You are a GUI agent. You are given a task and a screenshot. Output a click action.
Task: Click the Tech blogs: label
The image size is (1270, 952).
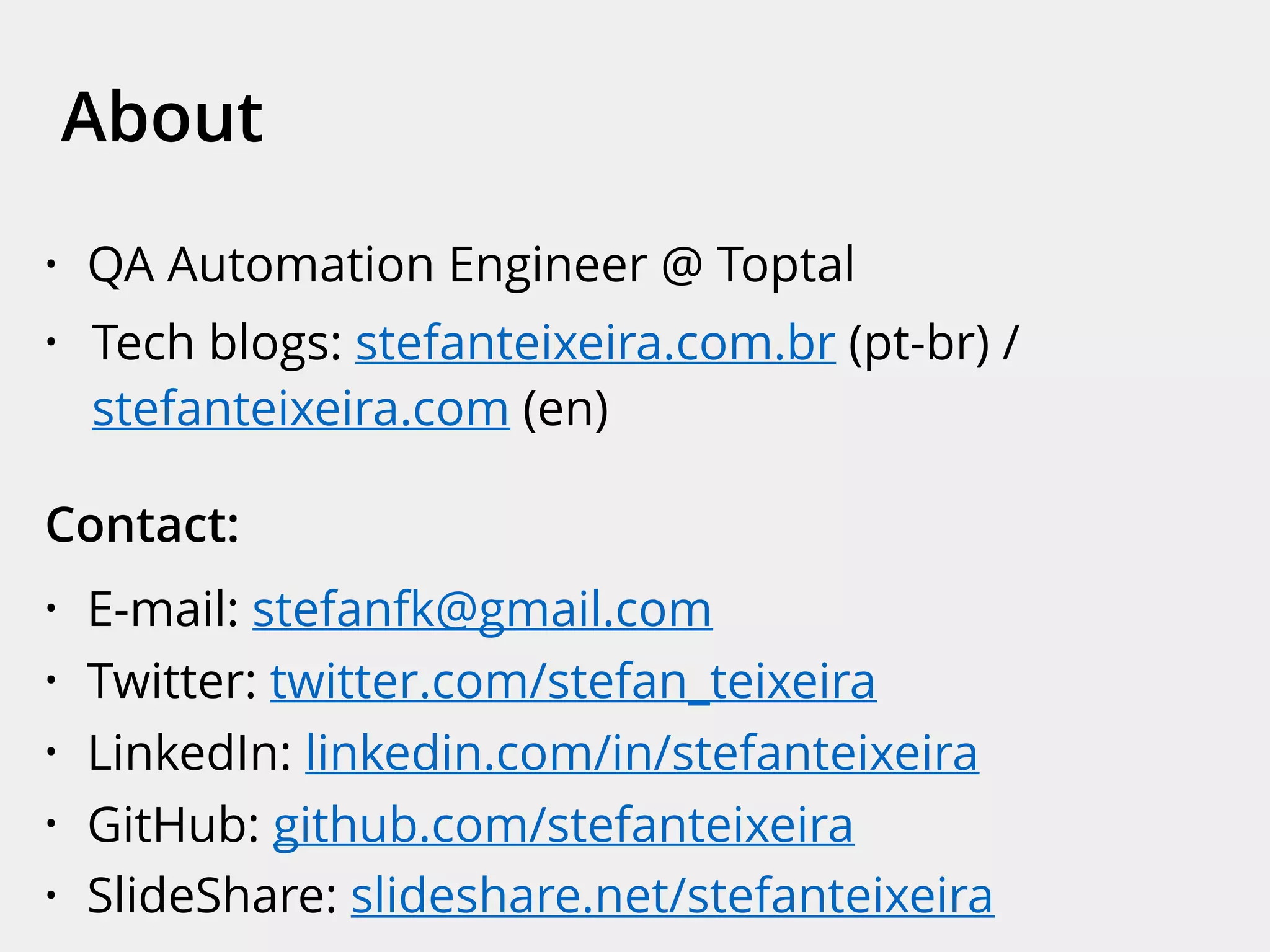pos(217,343)
